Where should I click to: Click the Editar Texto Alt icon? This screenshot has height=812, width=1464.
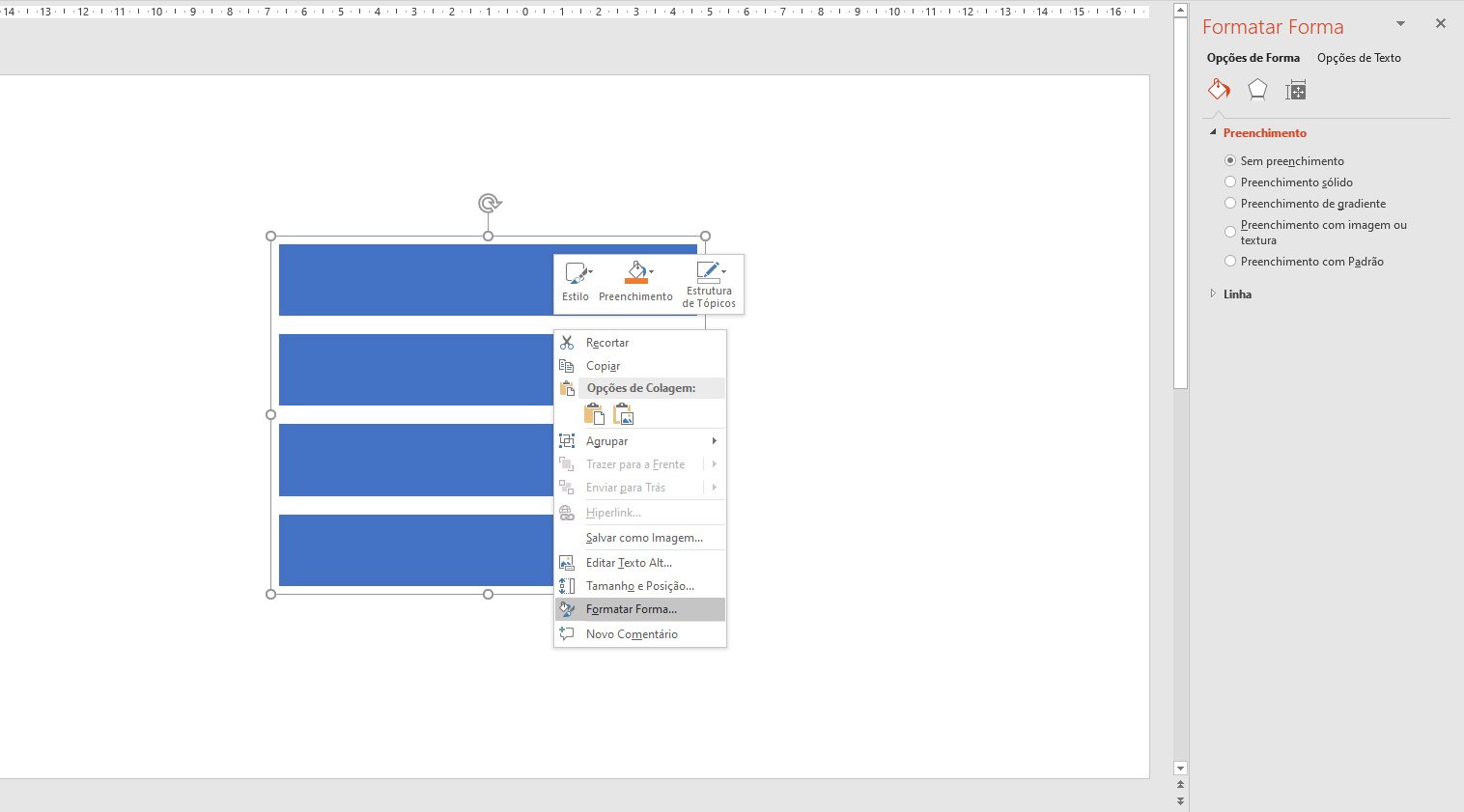point(567,563)
